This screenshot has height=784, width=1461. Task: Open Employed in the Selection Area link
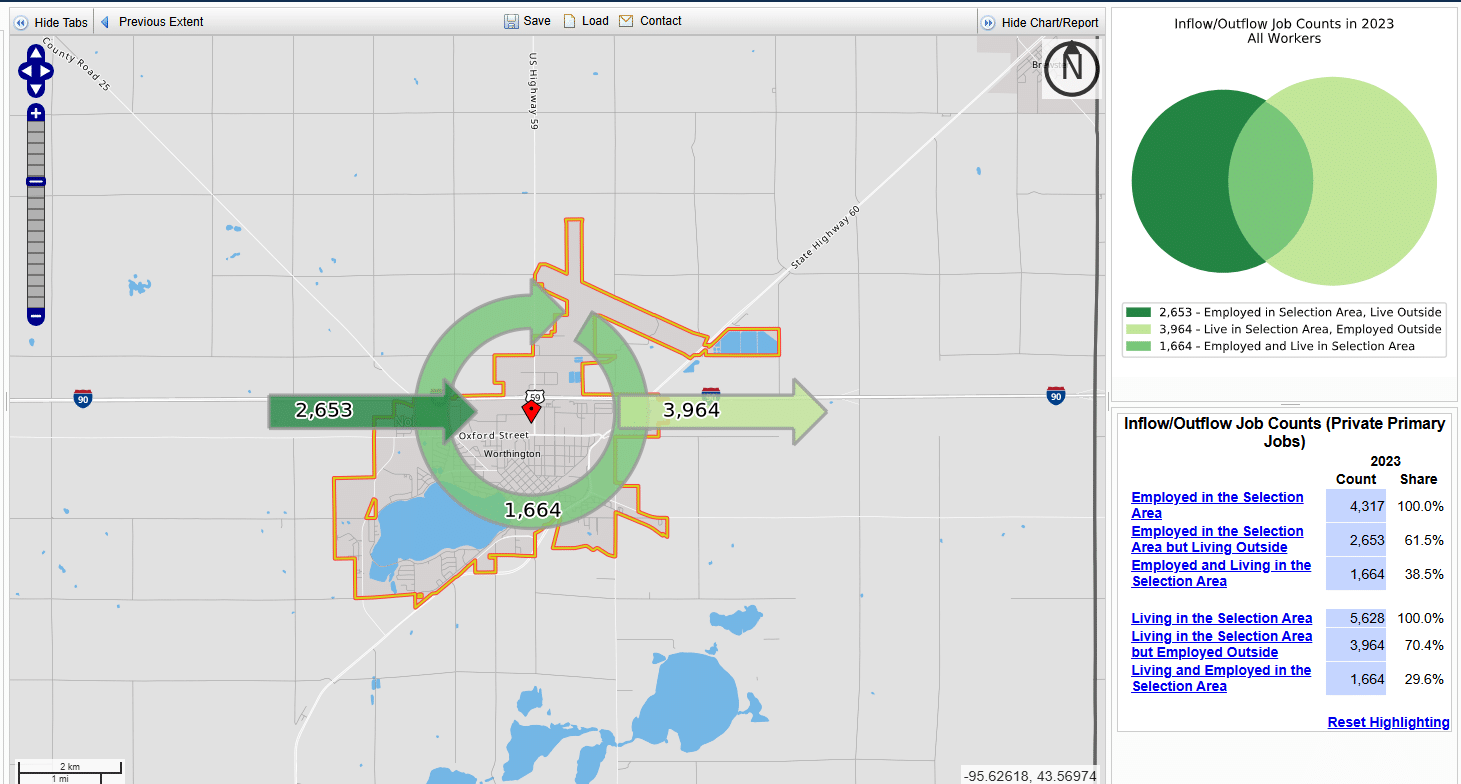1217,505
